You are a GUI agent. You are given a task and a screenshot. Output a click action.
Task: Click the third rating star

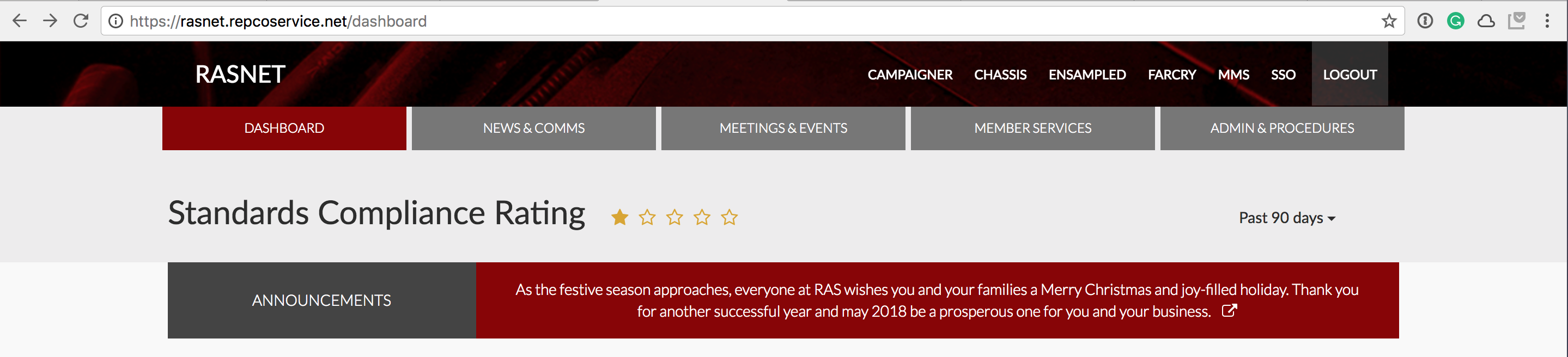pos(674,217)
